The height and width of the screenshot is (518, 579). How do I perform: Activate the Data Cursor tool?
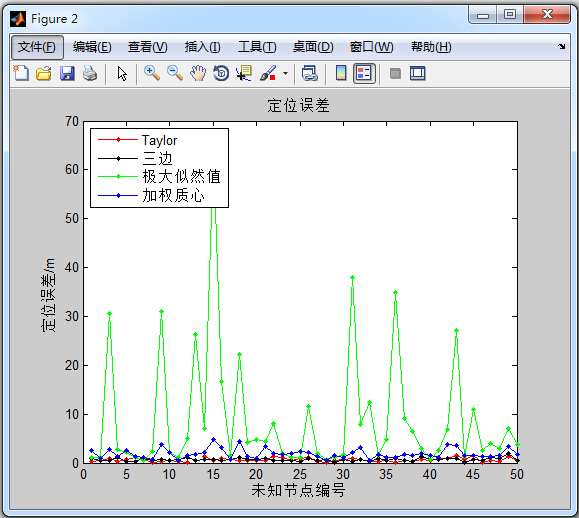point(244,73)
